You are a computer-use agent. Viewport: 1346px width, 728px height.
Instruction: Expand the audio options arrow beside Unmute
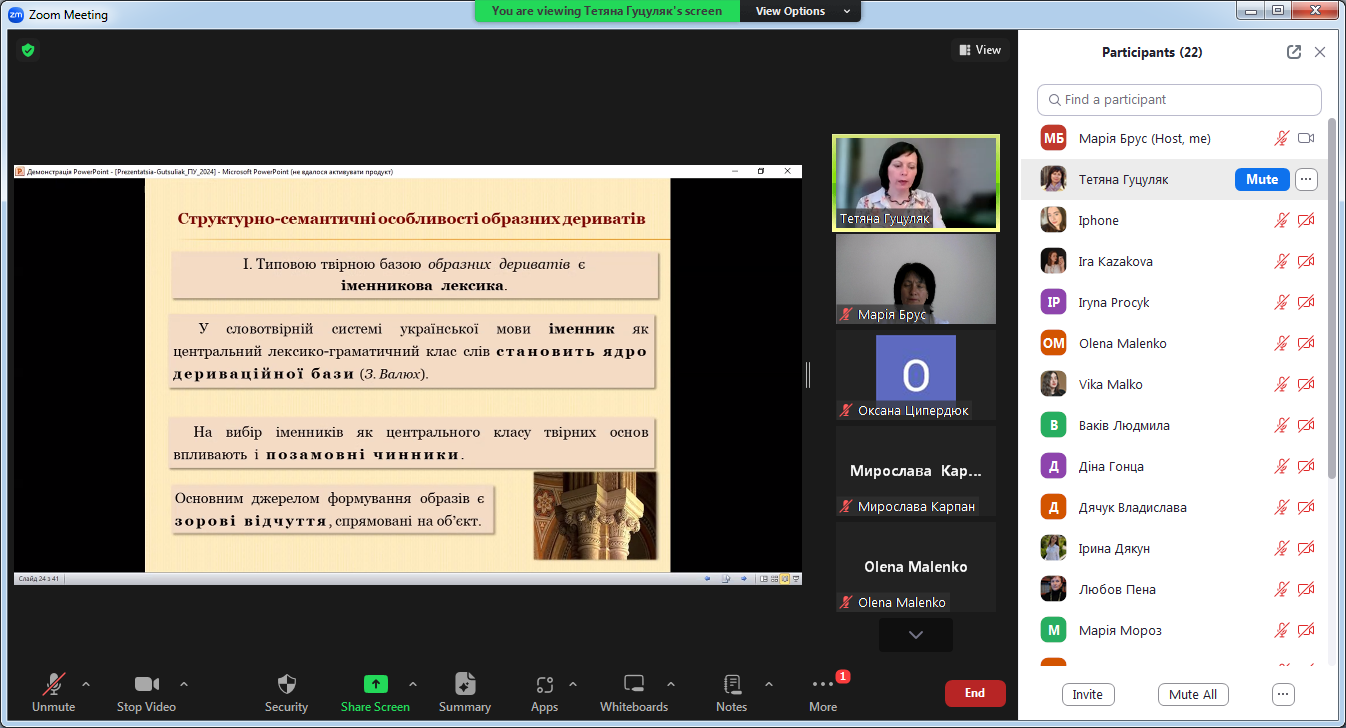[x=86, y=684]
